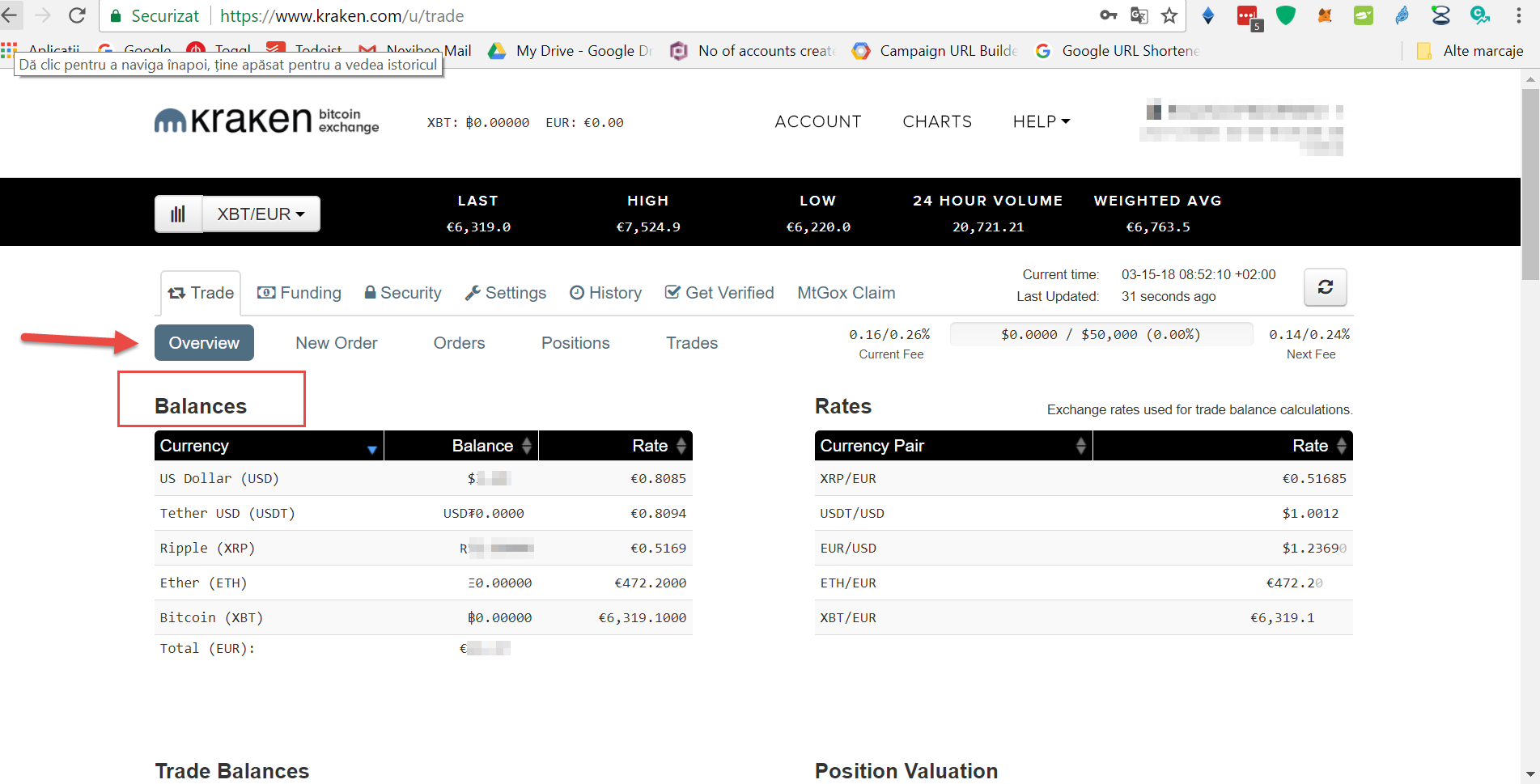Open the Positions sub-tab

(x=575, y=343)
